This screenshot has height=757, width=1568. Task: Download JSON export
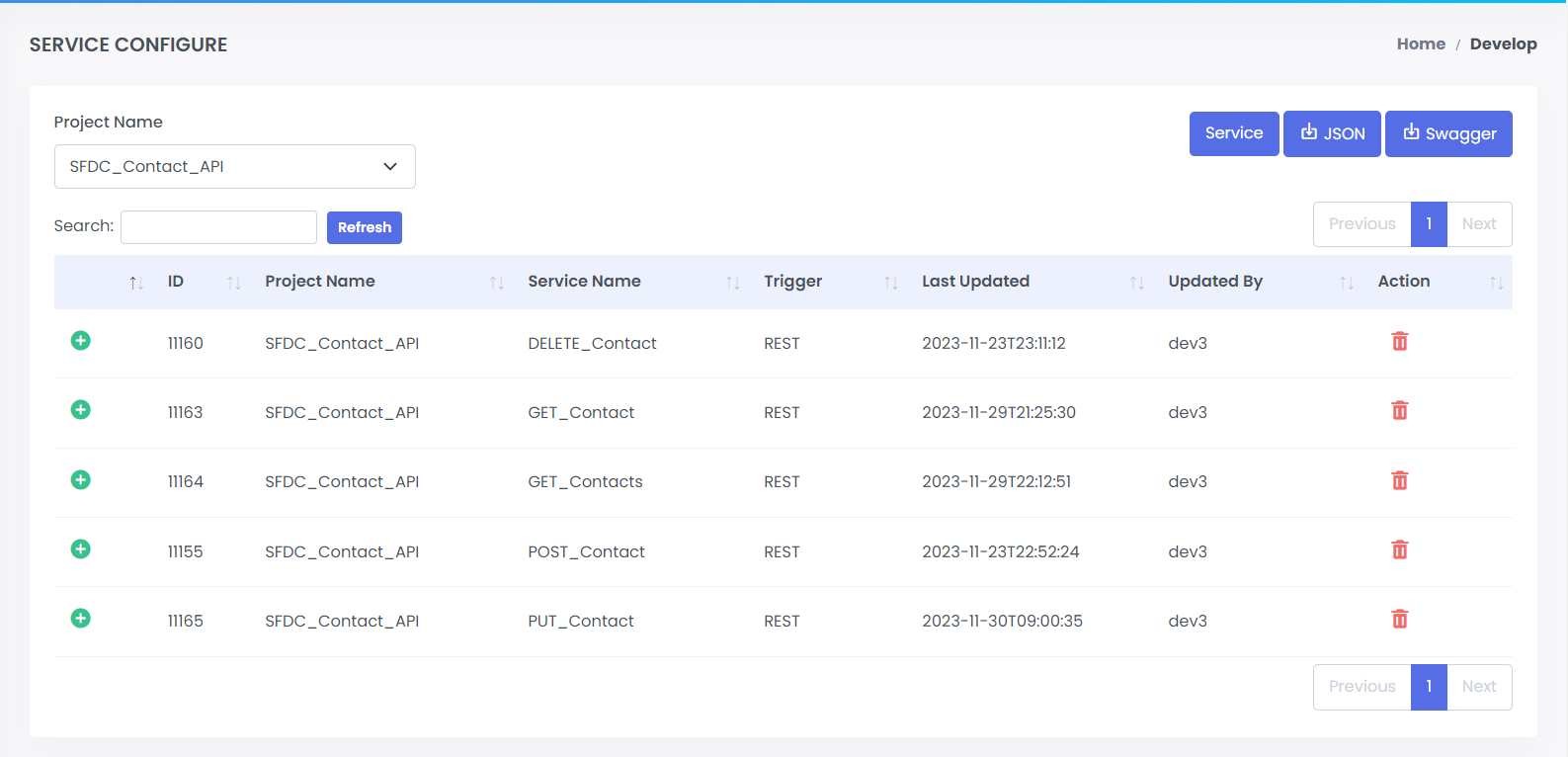tap(1332, 133)
